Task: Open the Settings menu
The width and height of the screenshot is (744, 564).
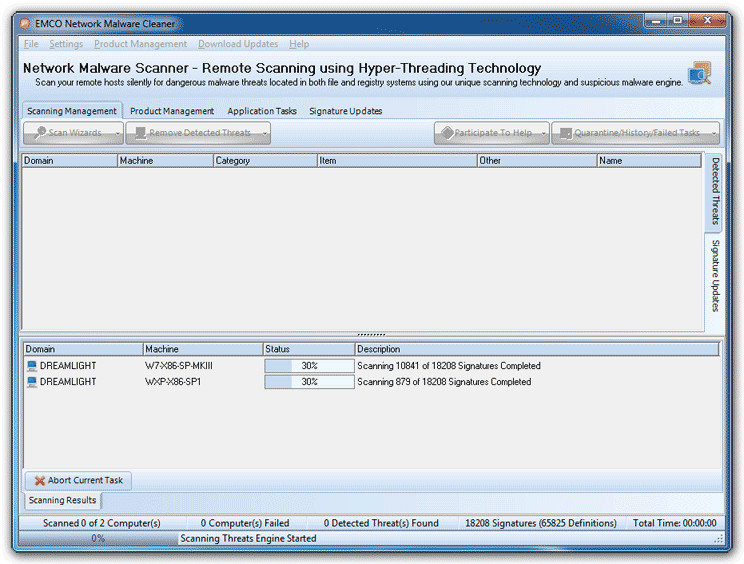Action: coord(66,44)
